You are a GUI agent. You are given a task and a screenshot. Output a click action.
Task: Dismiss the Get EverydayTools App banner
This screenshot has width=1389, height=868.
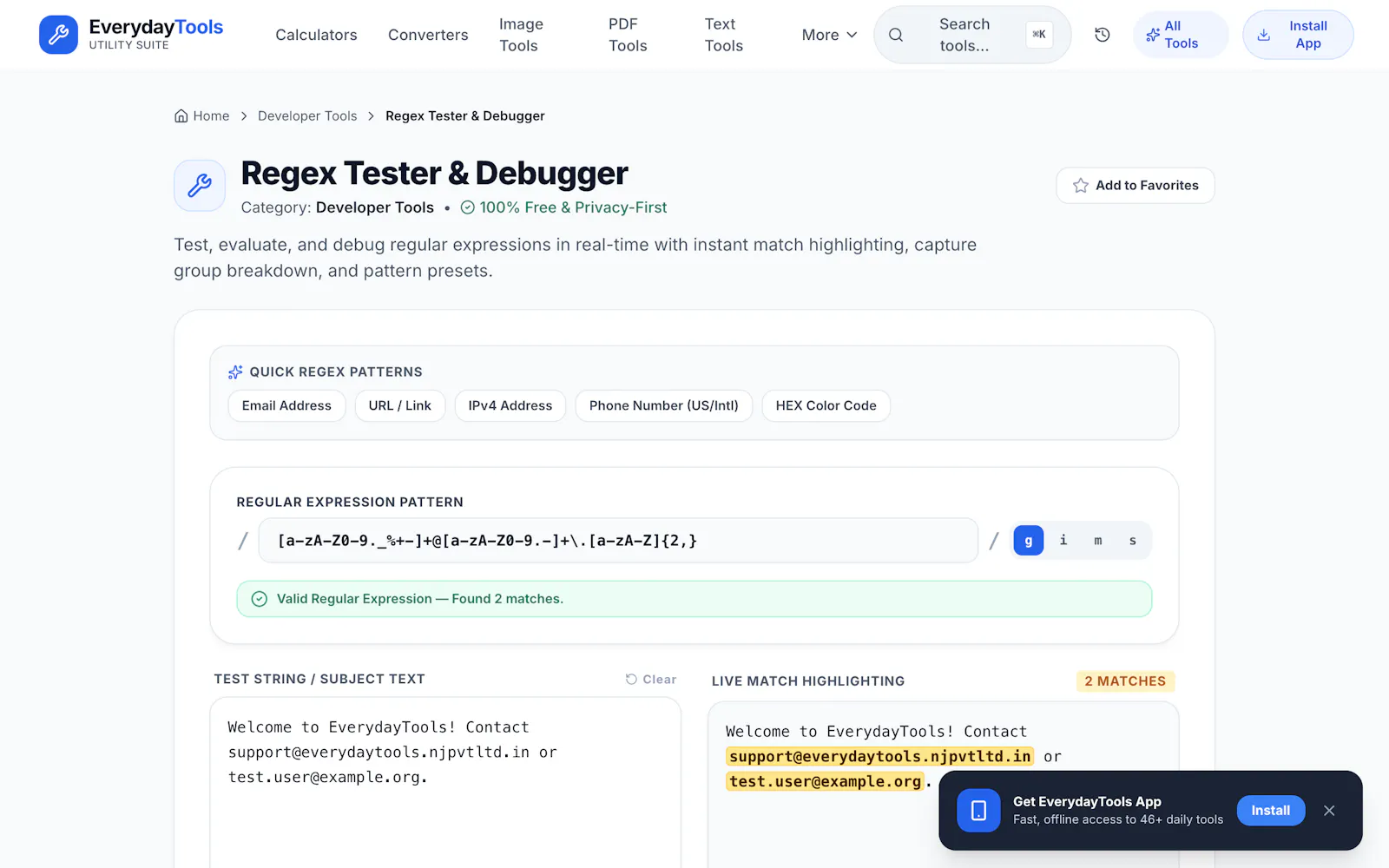(x=1329, y=811)
